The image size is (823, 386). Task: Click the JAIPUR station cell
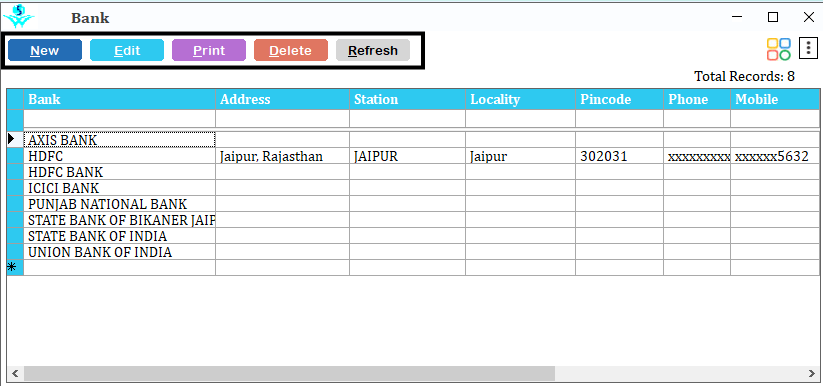407,156
